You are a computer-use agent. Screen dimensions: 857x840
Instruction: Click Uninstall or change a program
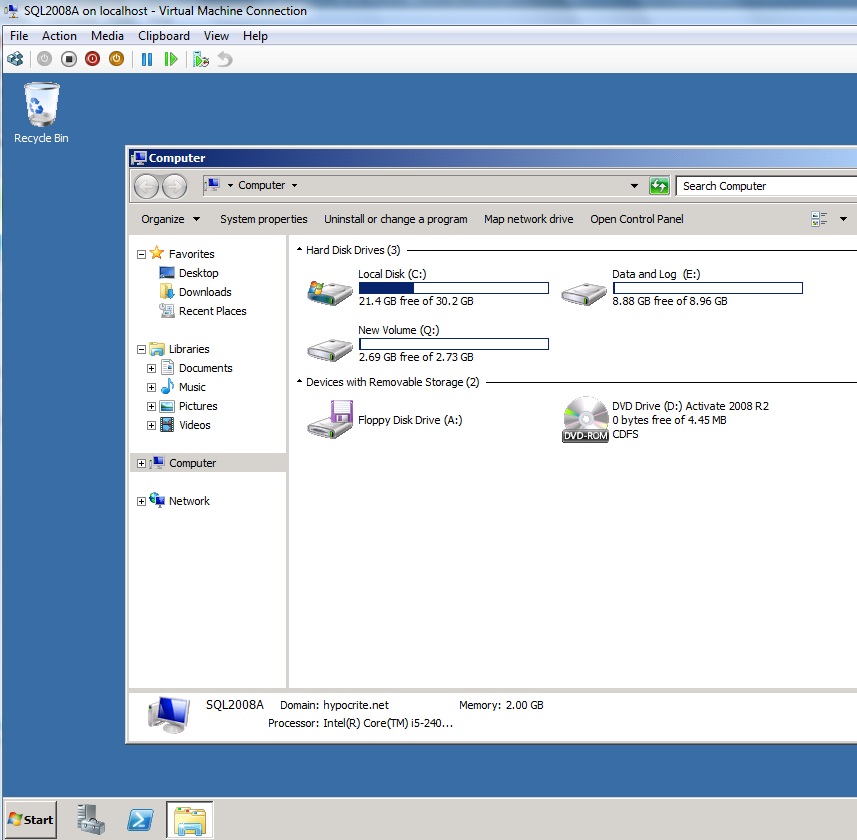[396, 219]
